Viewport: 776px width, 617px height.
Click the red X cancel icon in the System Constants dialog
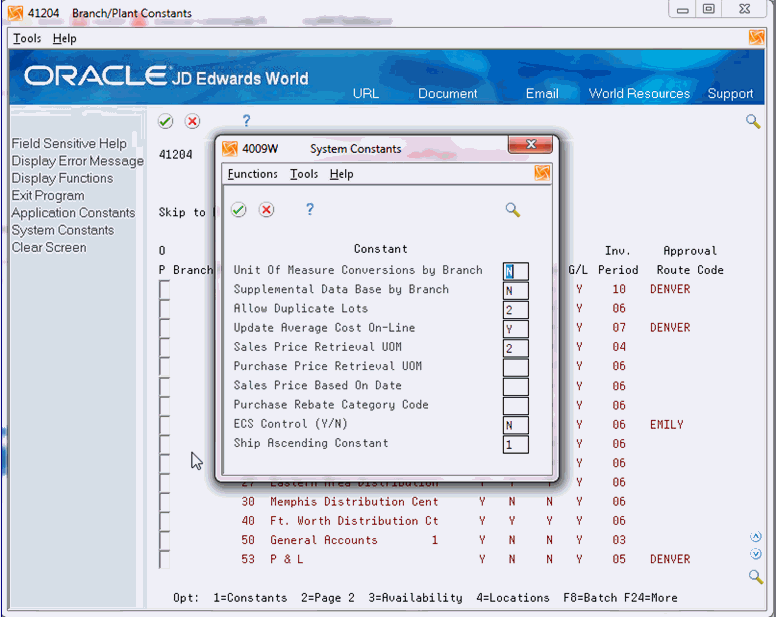coord(266,210)
